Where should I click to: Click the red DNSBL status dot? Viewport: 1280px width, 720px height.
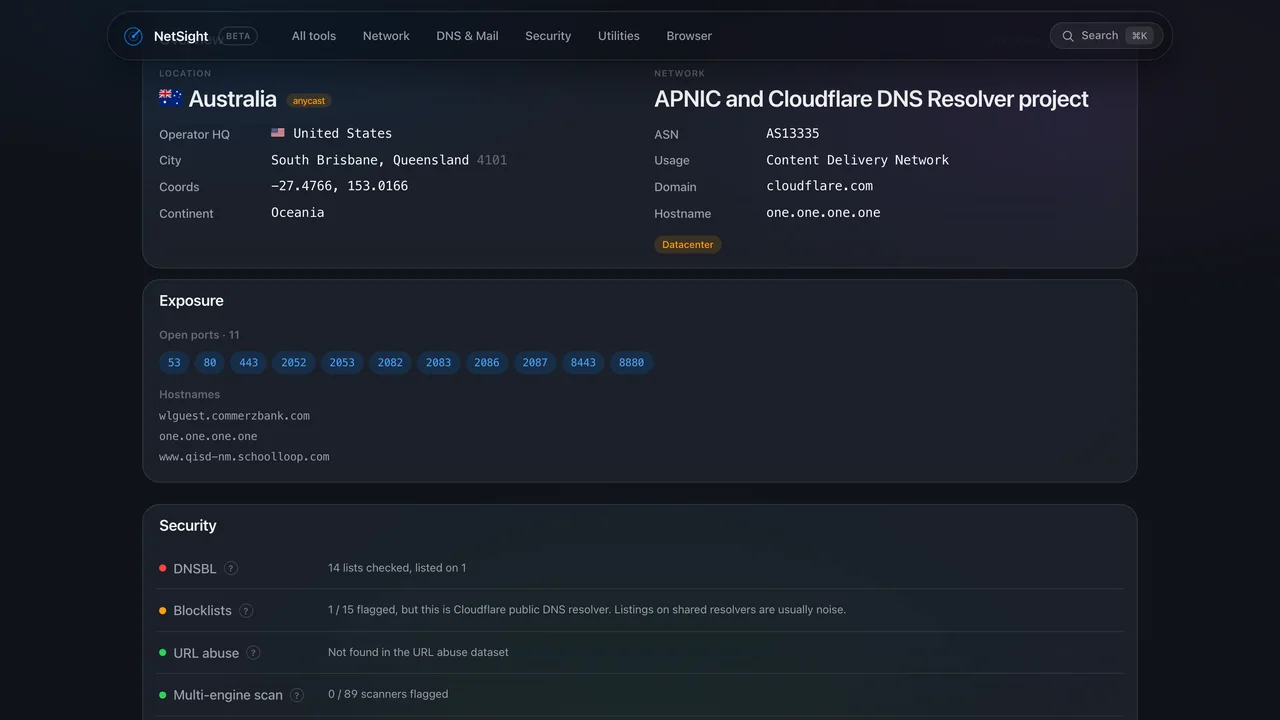point(163,568)
